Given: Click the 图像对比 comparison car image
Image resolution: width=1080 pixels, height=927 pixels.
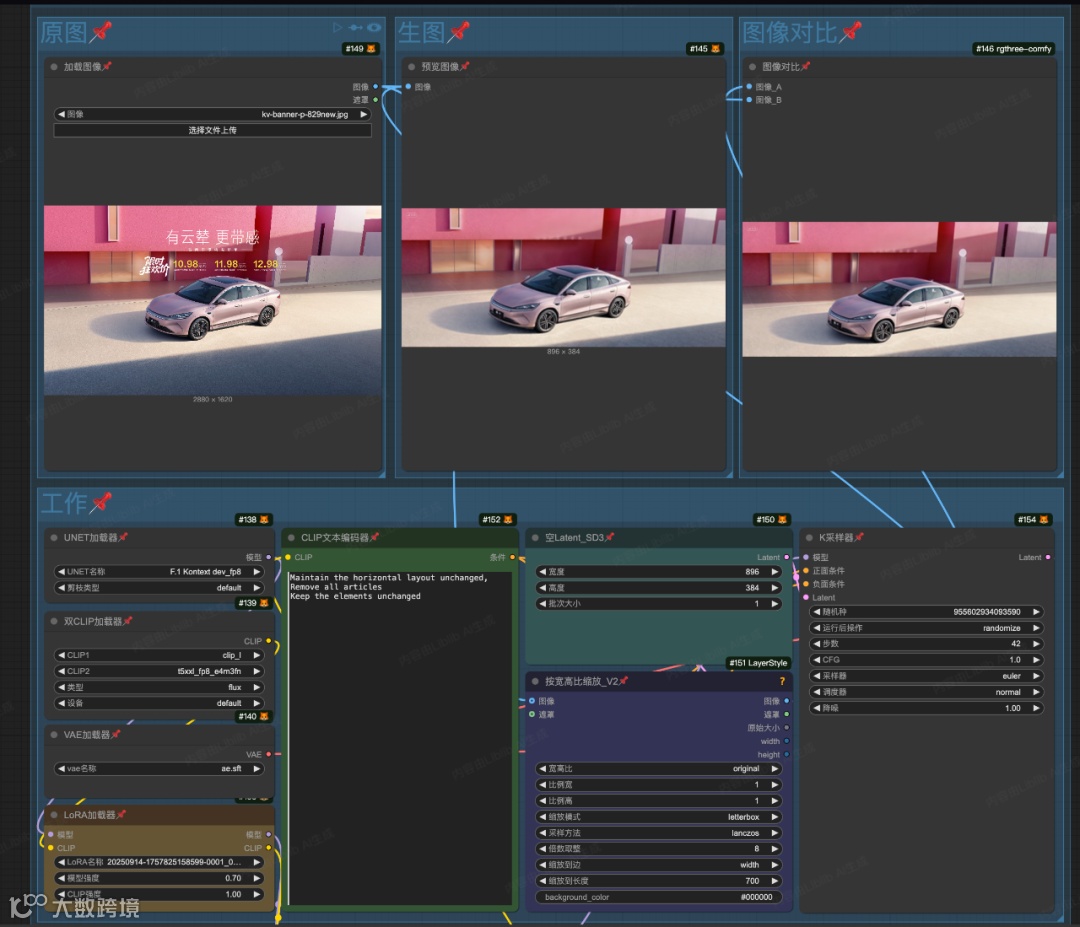Looking at the screenshot, I should [x=899, y=289].
